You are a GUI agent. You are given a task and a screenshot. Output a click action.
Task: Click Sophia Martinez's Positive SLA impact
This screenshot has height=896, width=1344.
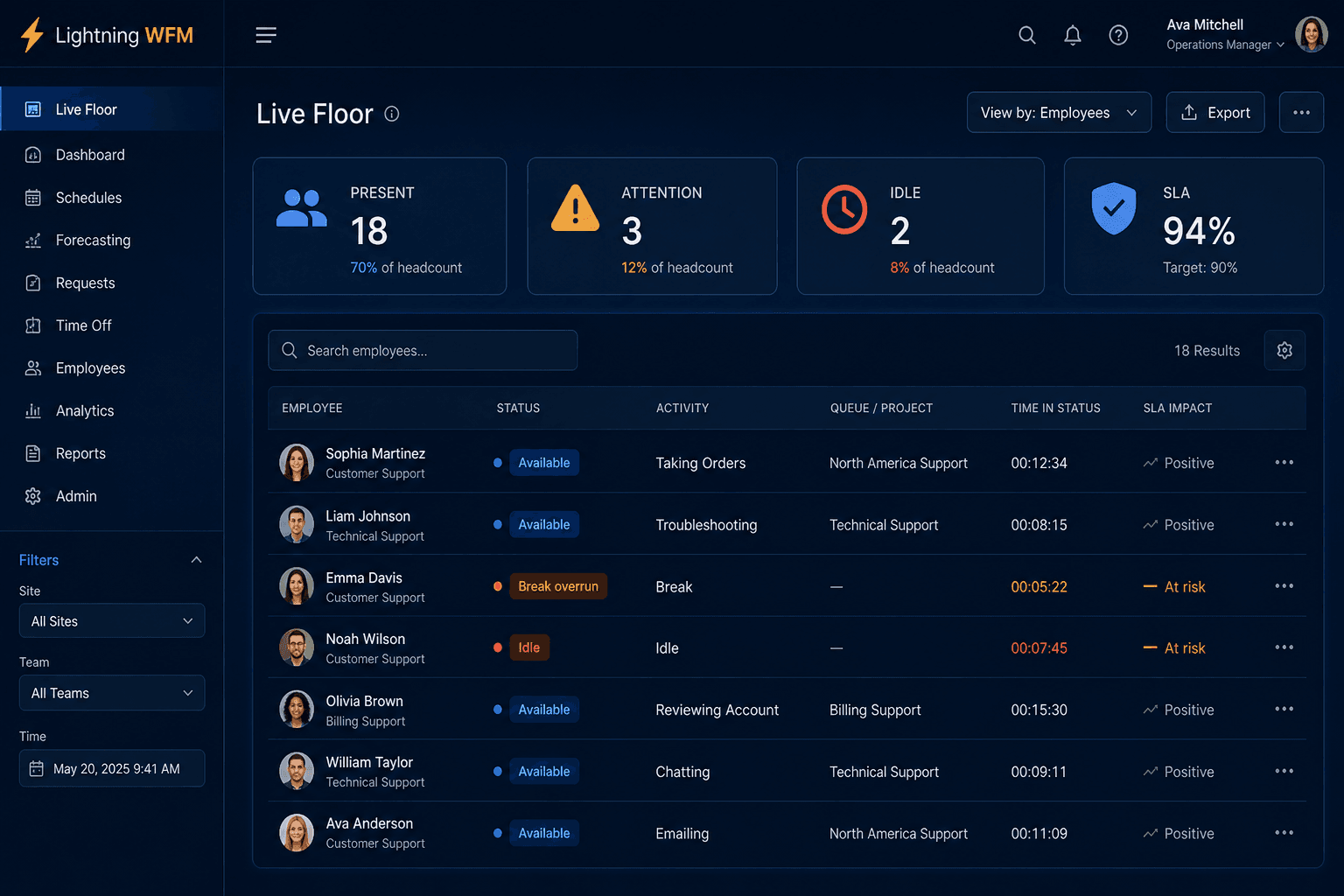click(1179, 463)
